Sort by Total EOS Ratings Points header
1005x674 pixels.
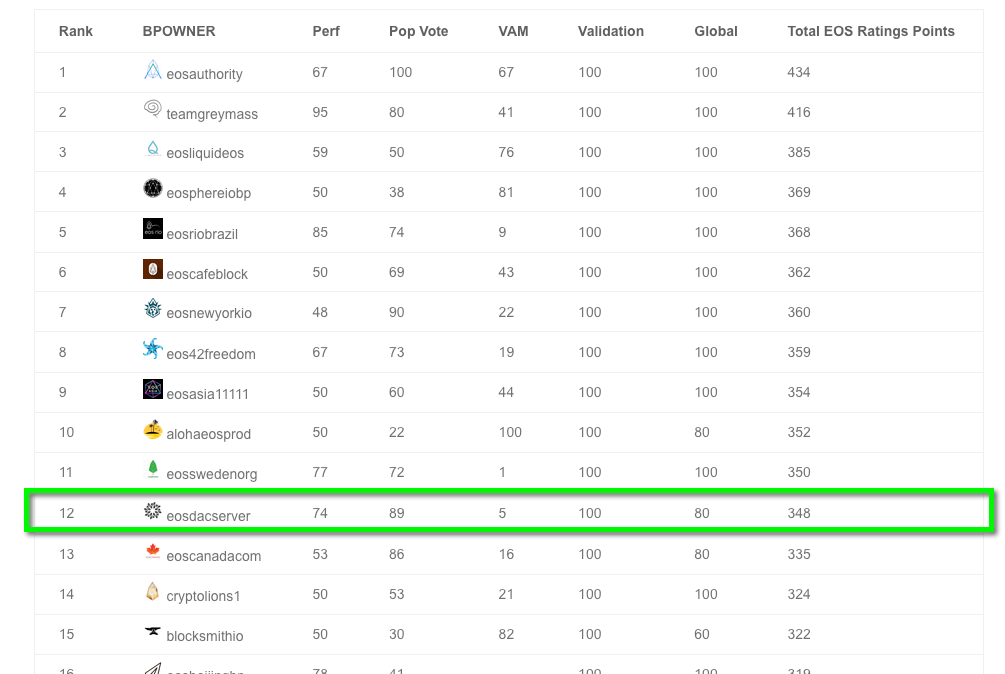tap(871, 31)
